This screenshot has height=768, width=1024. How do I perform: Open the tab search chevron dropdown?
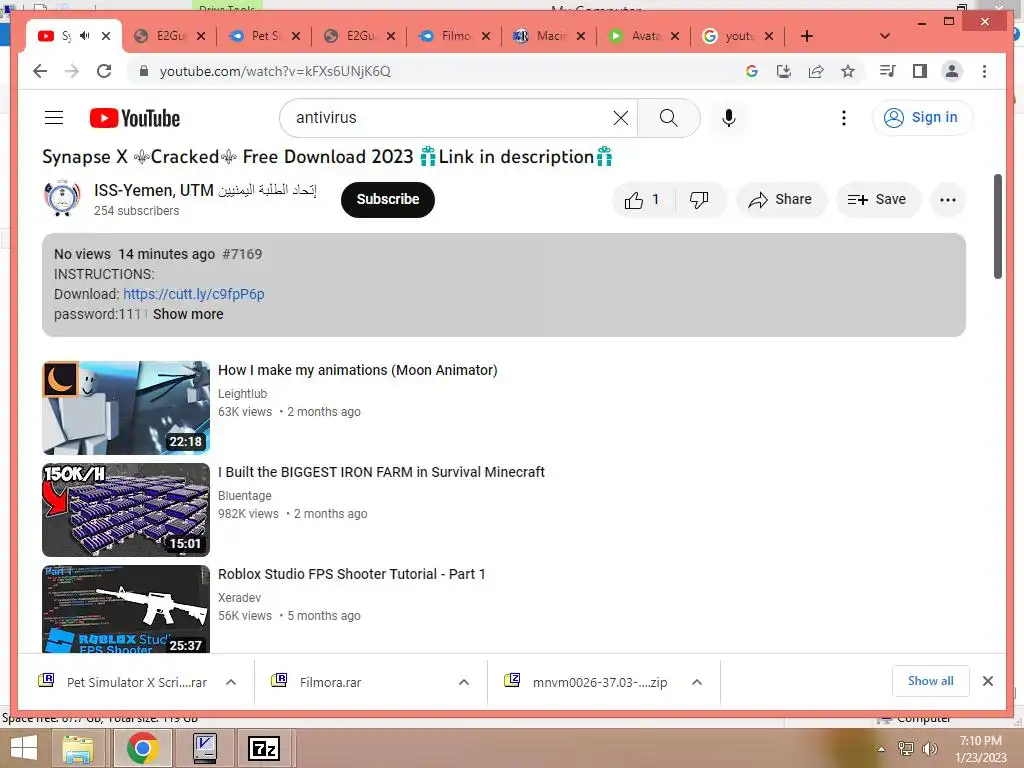(884, 36)
